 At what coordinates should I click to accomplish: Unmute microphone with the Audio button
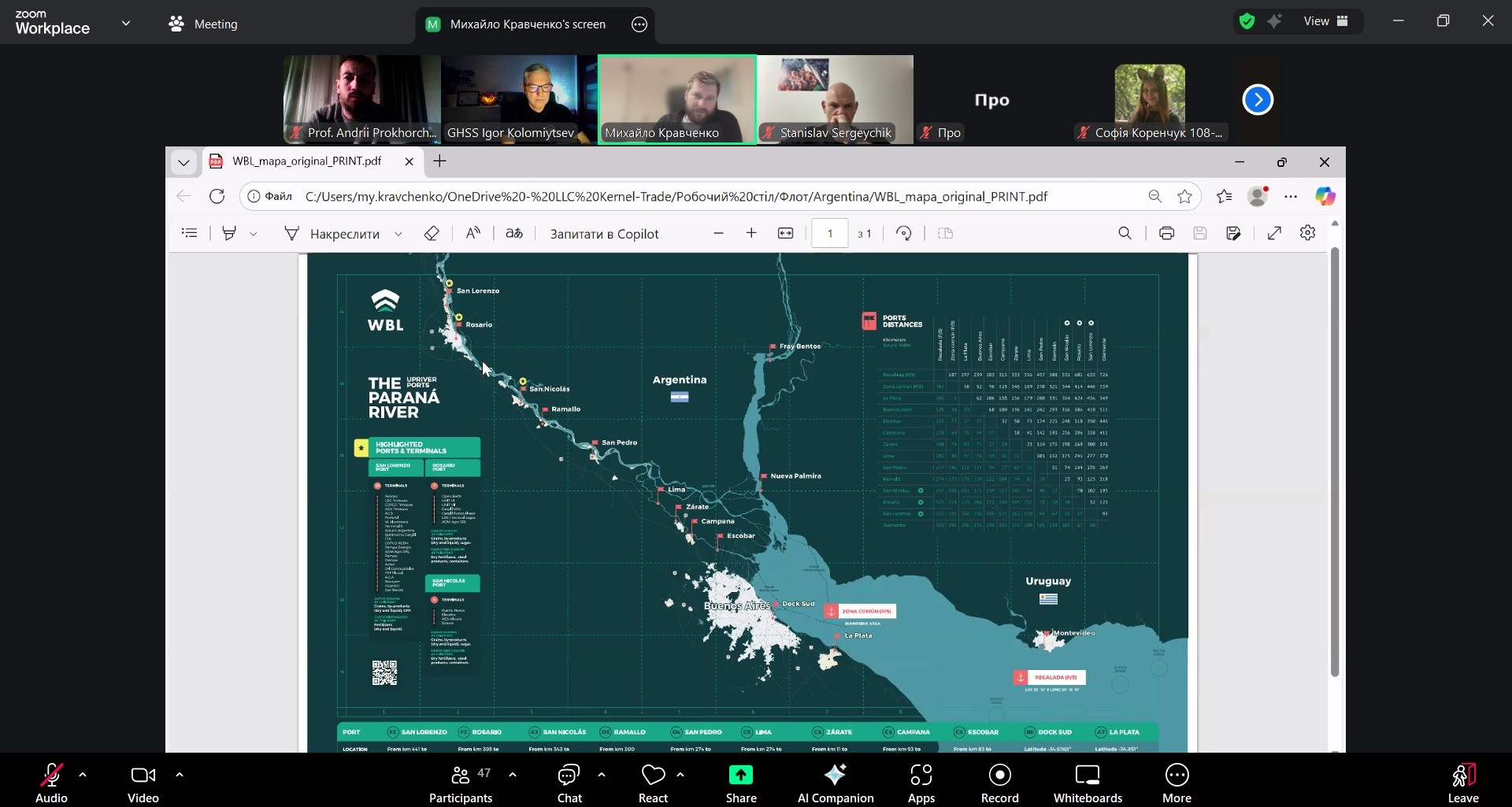pos(51,783)
